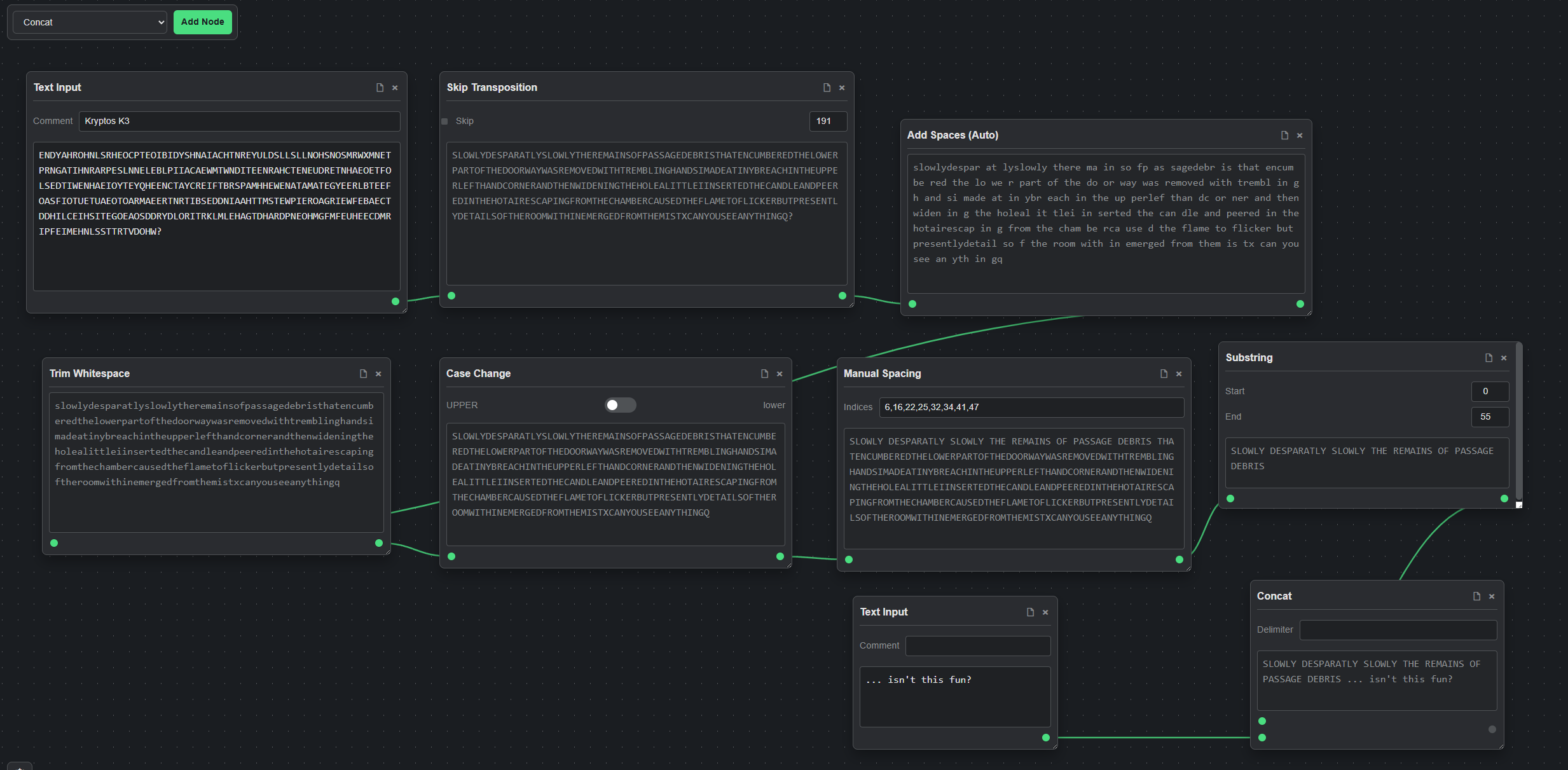1568x770 pixels.
Task: Click the export icon on the Manual Spacing node
Action: [1162, 373]
